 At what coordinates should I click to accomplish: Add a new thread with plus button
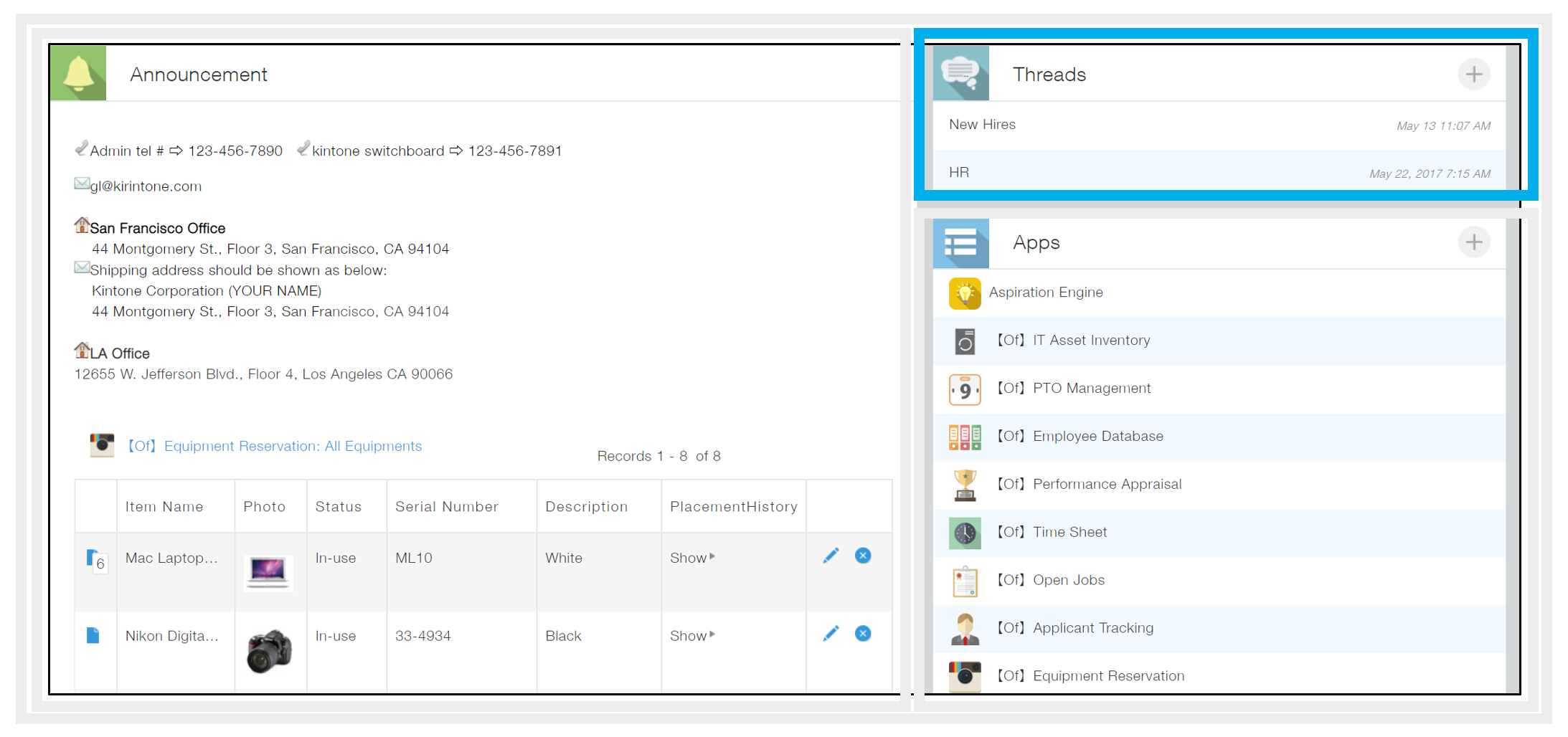1473,75
